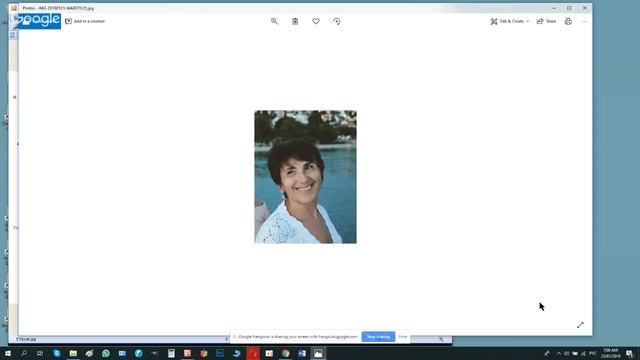640x360 pixels.
Task: Open Photoshop from the taskbar
Action: point(220,353)
